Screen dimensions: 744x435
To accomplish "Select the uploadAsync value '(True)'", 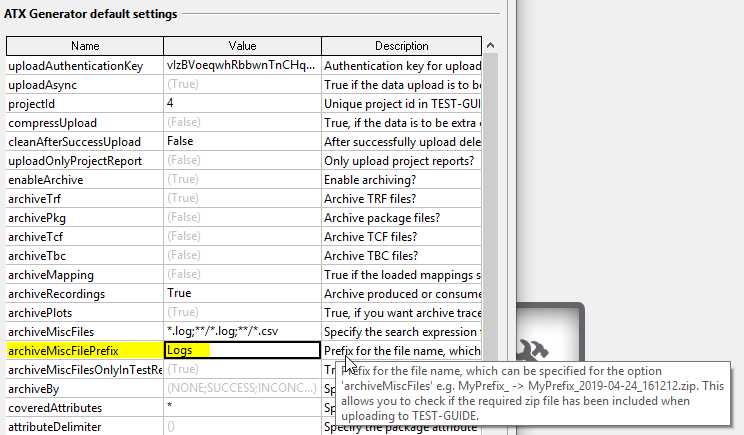I will point(242,84).
